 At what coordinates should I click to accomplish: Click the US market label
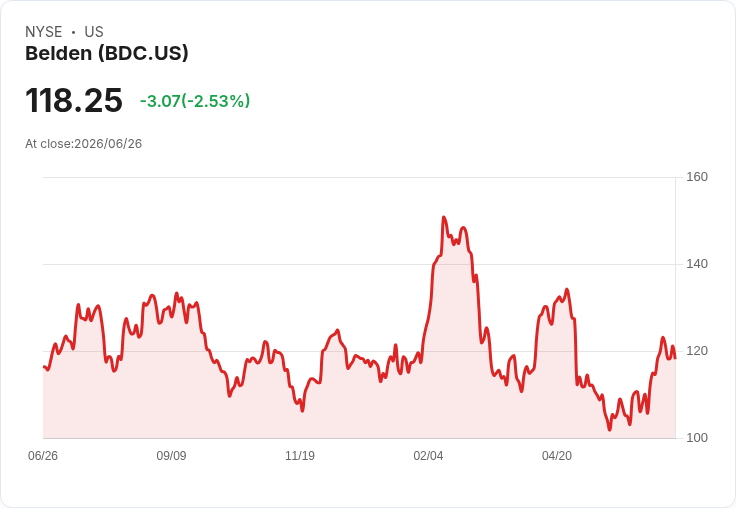(x=94, y=32)
